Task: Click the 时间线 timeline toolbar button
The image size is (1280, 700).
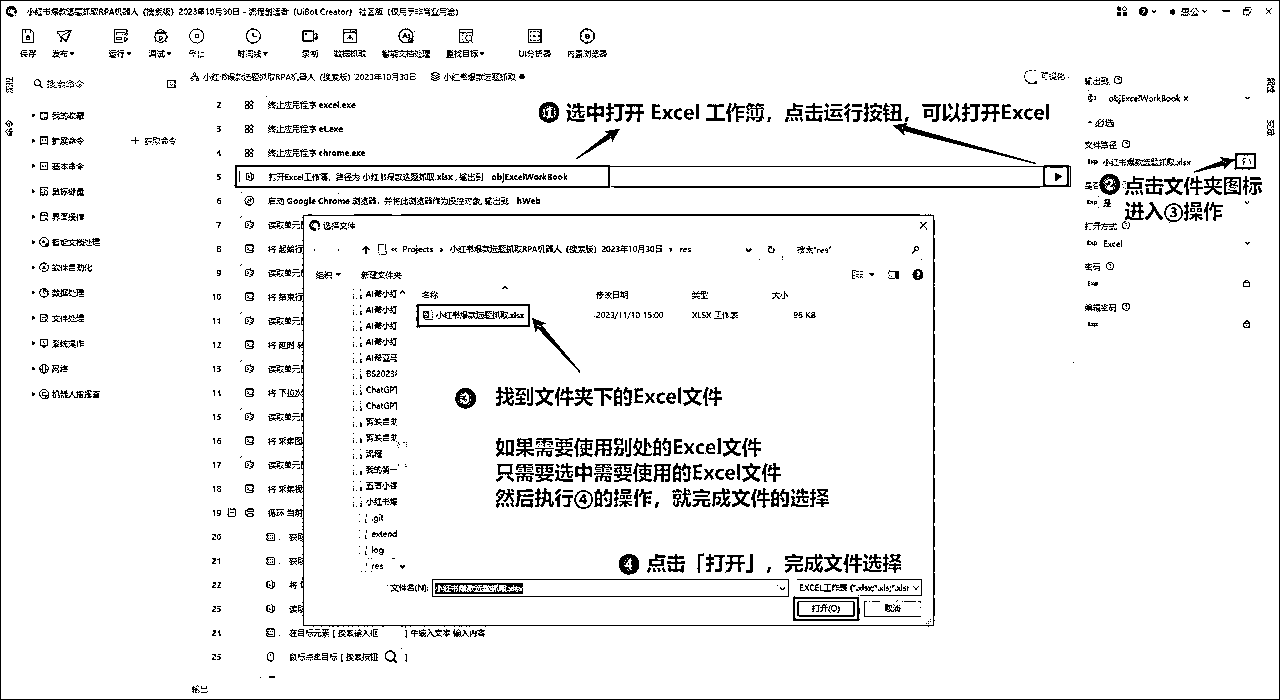Action: point(252,42)
